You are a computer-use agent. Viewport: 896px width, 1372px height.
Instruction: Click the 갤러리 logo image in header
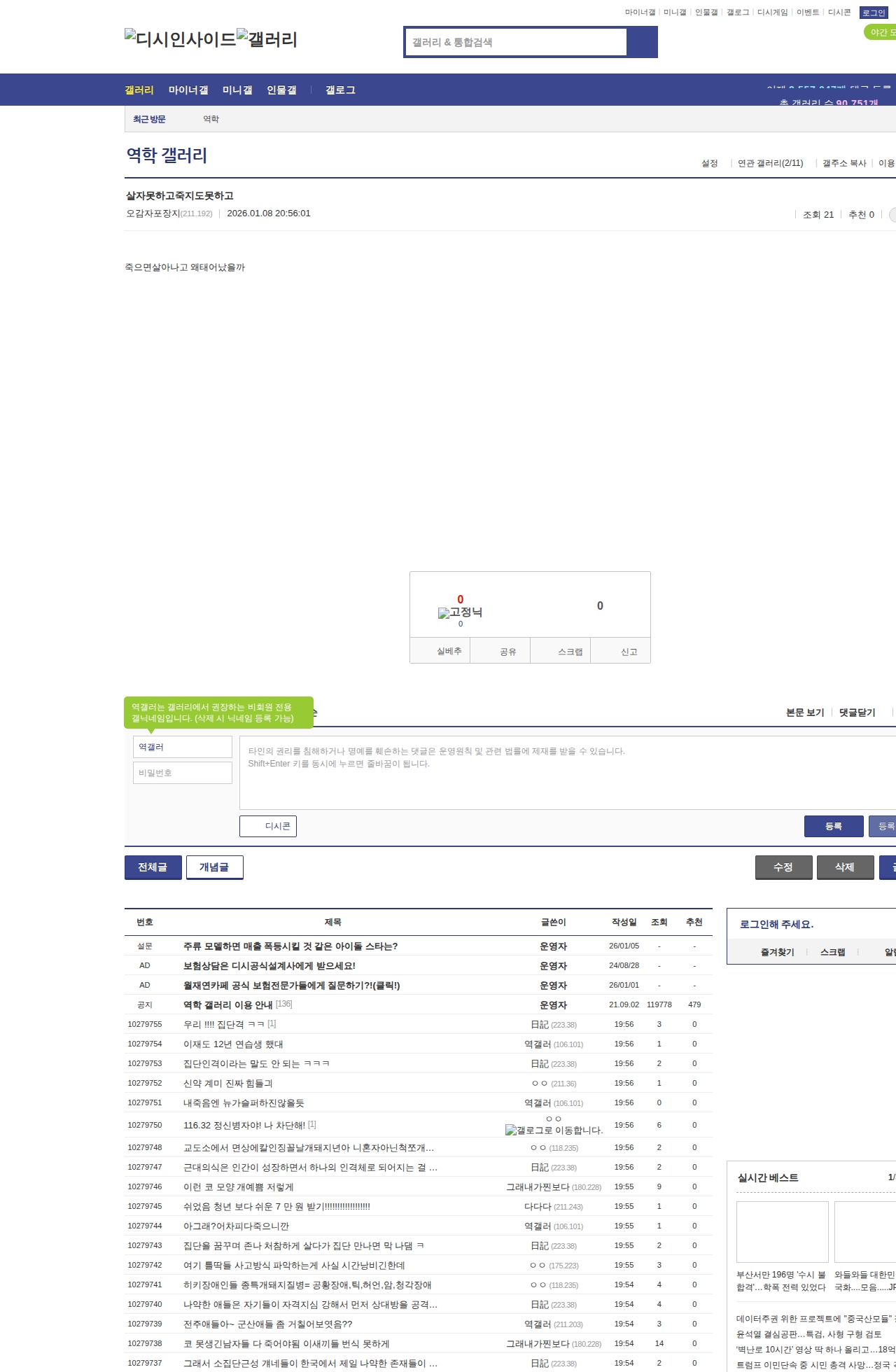[x=267, y=39]
